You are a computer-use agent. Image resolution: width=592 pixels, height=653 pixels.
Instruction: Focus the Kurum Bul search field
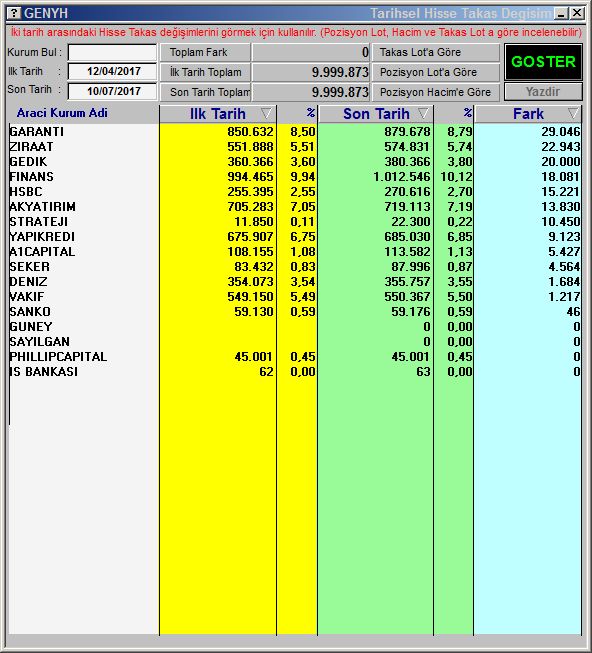(112, 52)
